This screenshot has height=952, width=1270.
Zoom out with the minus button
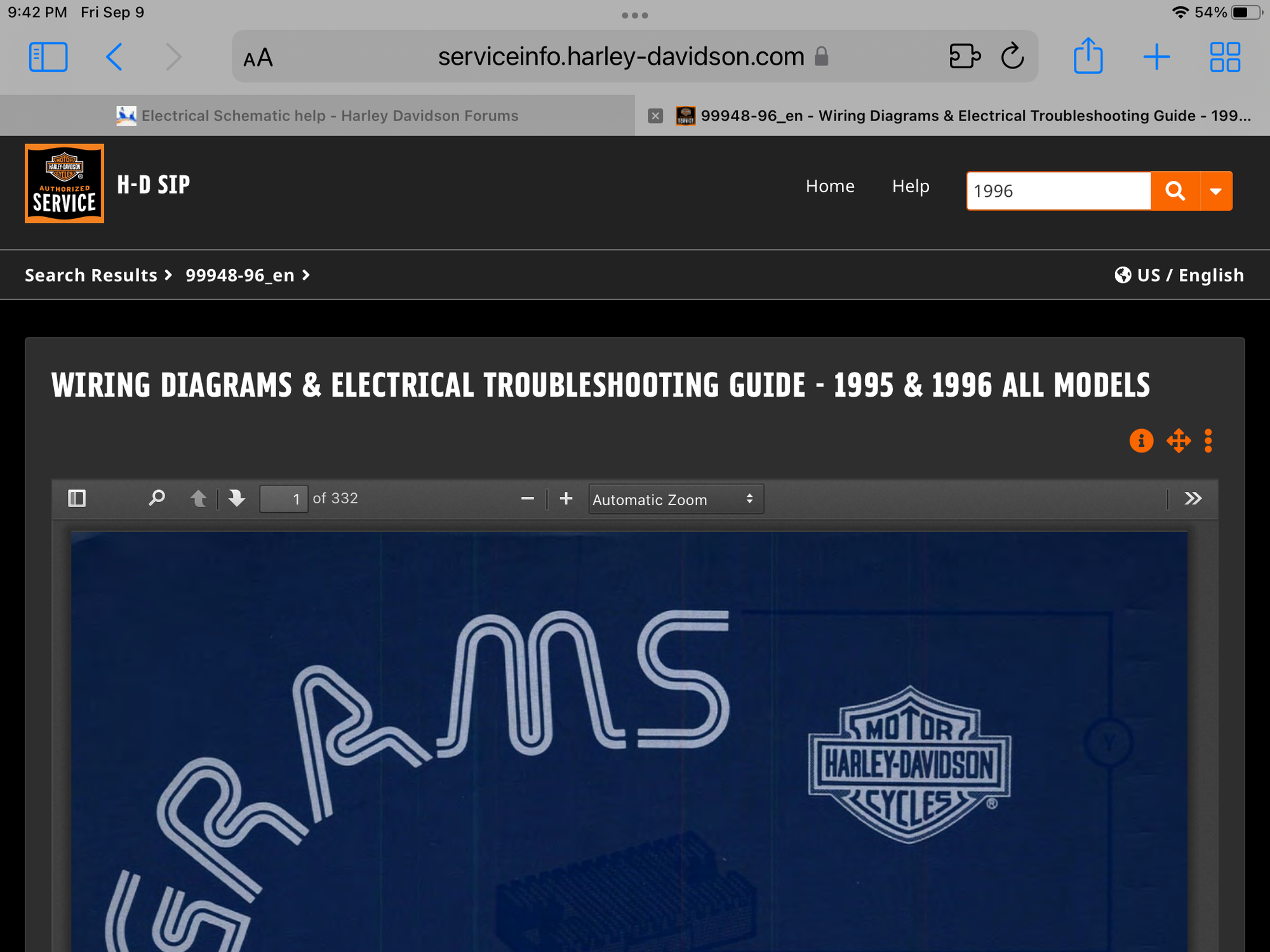(x=527, y=499)
